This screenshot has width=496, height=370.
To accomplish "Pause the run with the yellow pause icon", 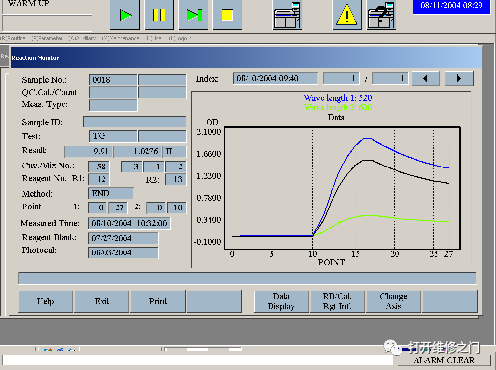I will (159, 15).
